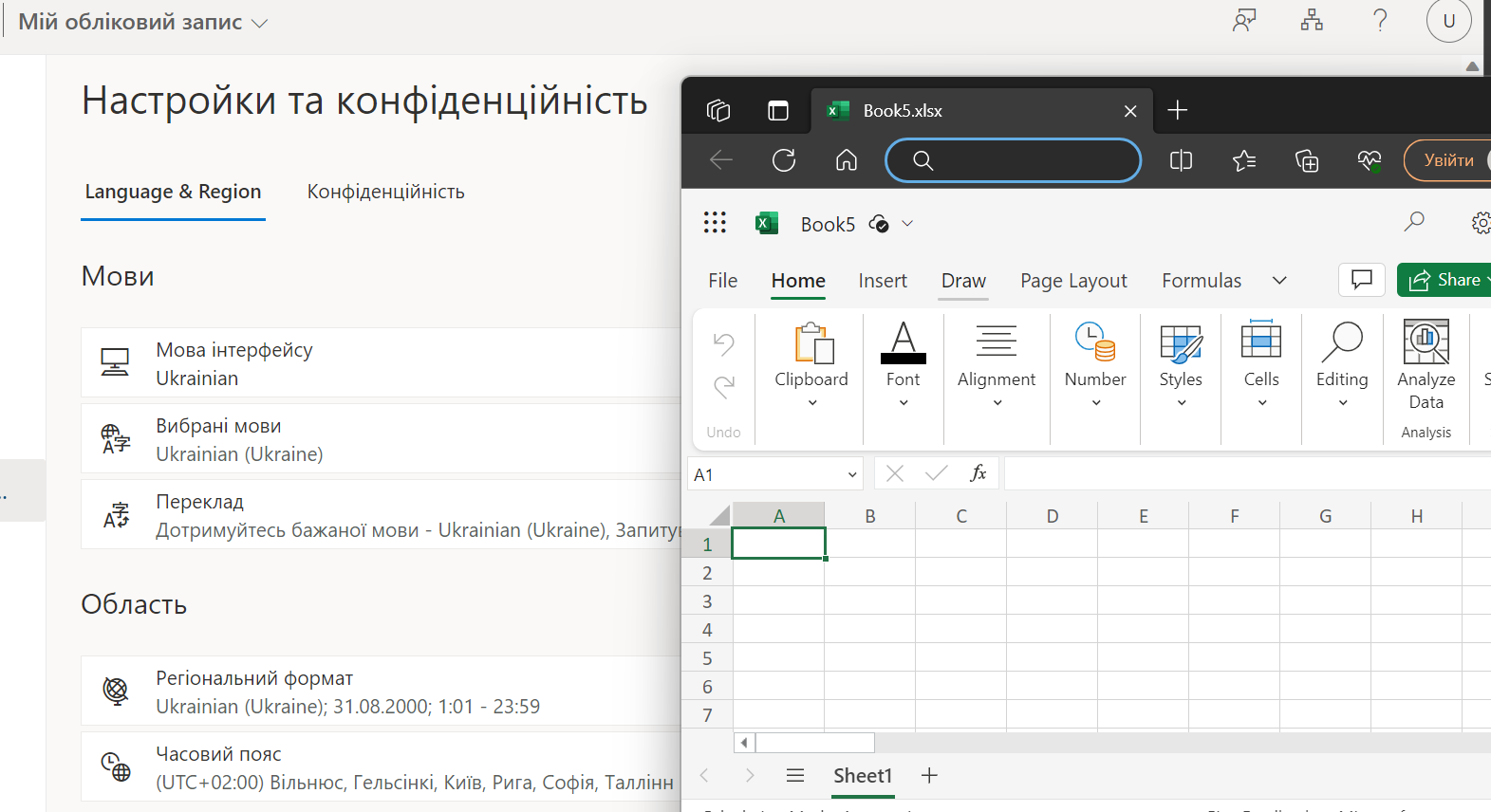Show more ribbon tabs chevron

point(1279,280)
